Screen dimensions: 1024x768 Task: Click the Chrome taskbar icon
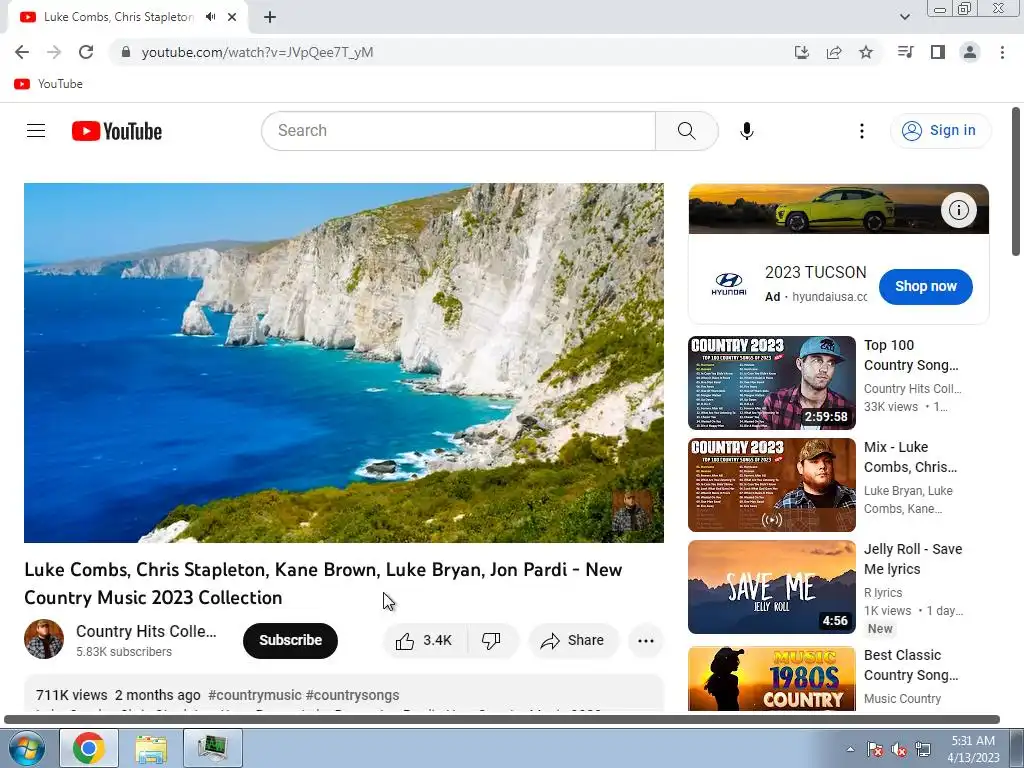click(x=89, y=748)
